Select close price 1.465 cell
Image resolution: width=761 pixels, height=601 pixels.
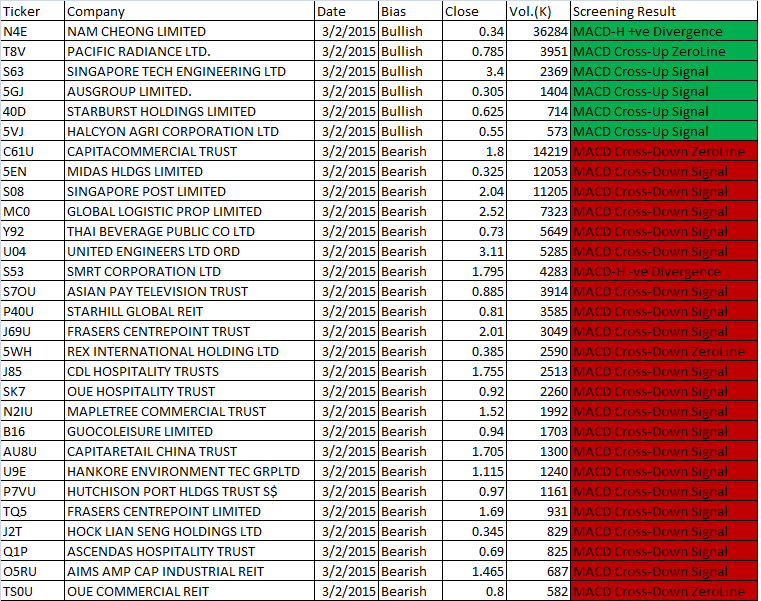tap(474, 571)
